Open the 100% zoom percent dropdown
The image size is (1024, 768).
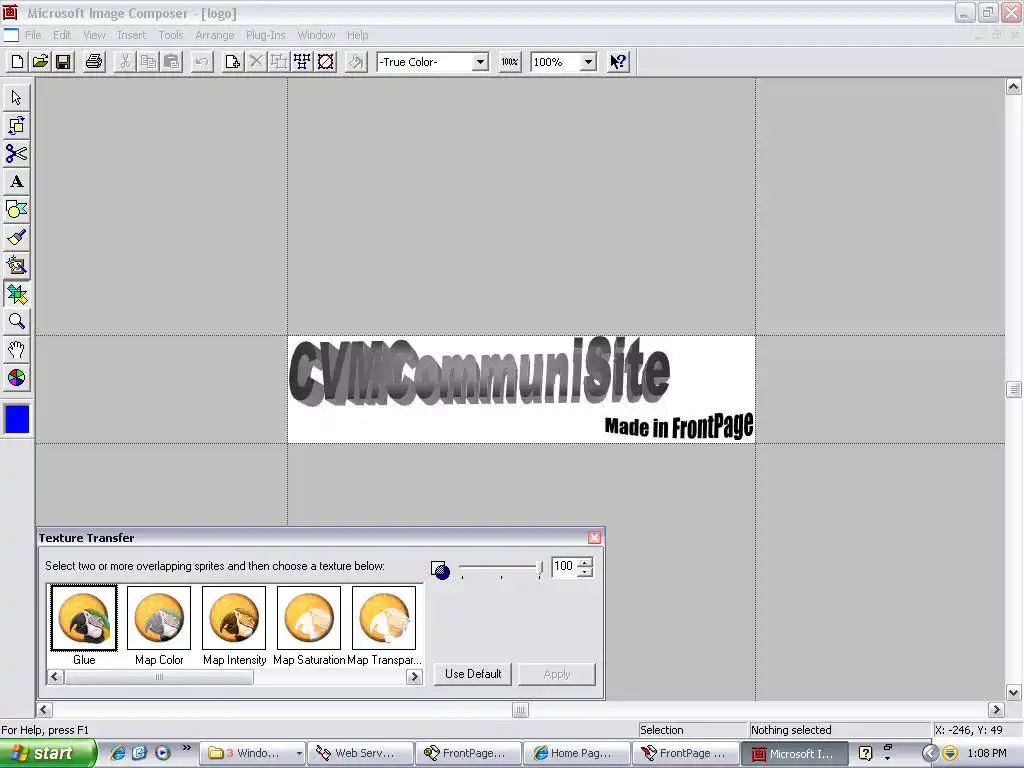(588, 62)
